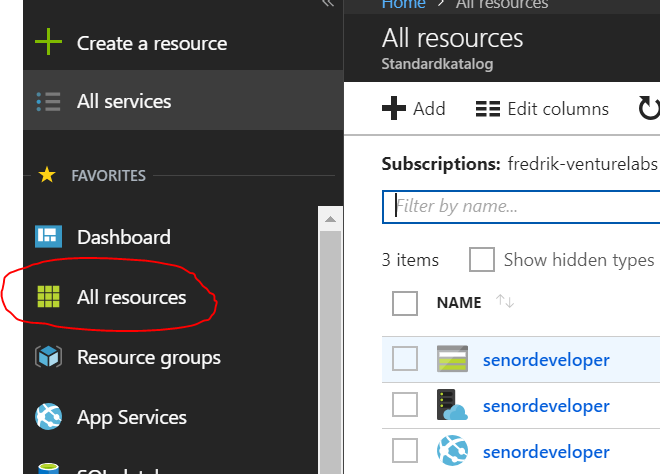Open the second senordeveloper server resource link

[546, 406]
